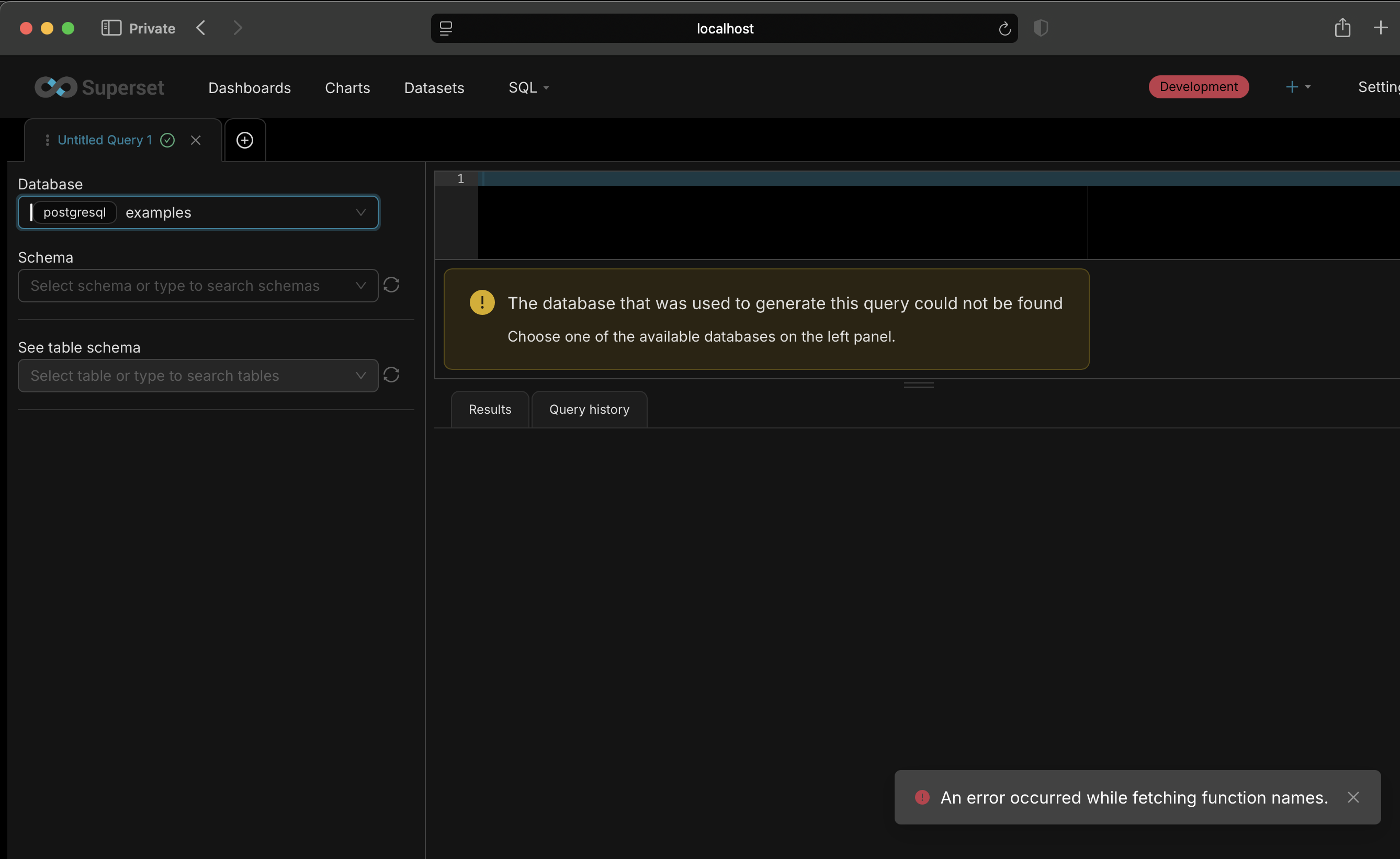Click the Database field label
This screenshot has height=859, width=1400.
coord(50,184)
